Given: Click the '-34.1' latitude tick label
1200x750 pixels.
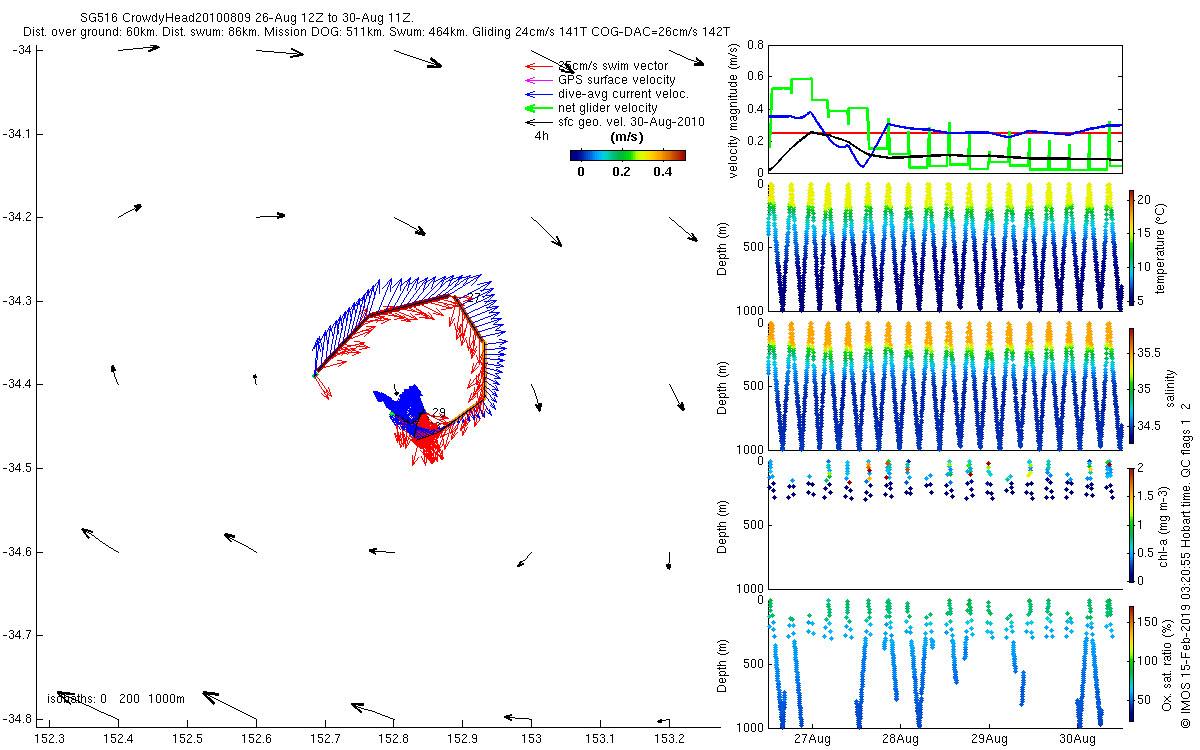Looking at the screenshot, I should (17, 134).
